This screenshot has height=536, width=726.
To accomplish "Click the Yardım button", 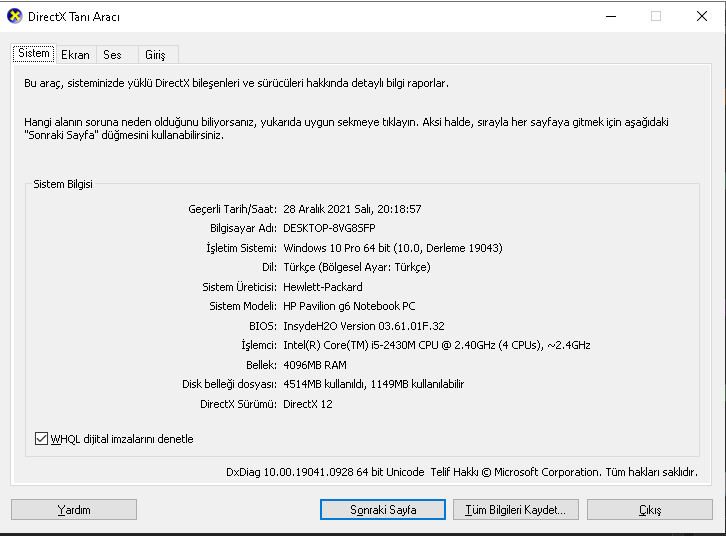I will point(74,510).
